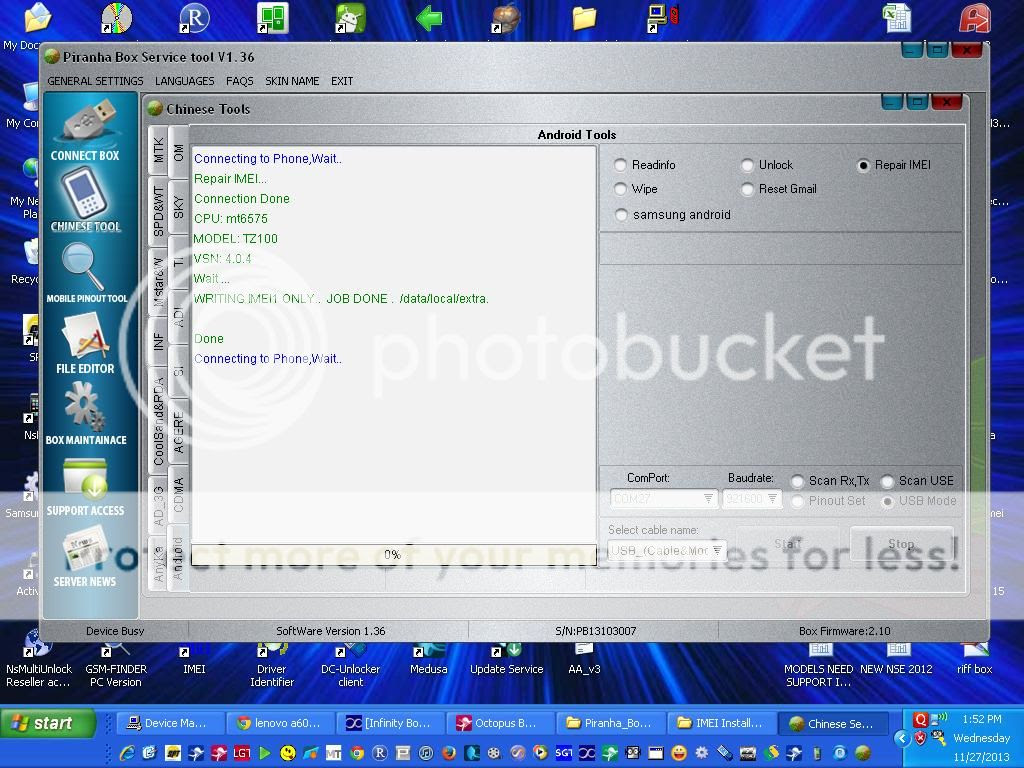The height and width of the screenshot is (768, 1024).
Task: Click the EXIT menu item
Action: click(342, 81)
